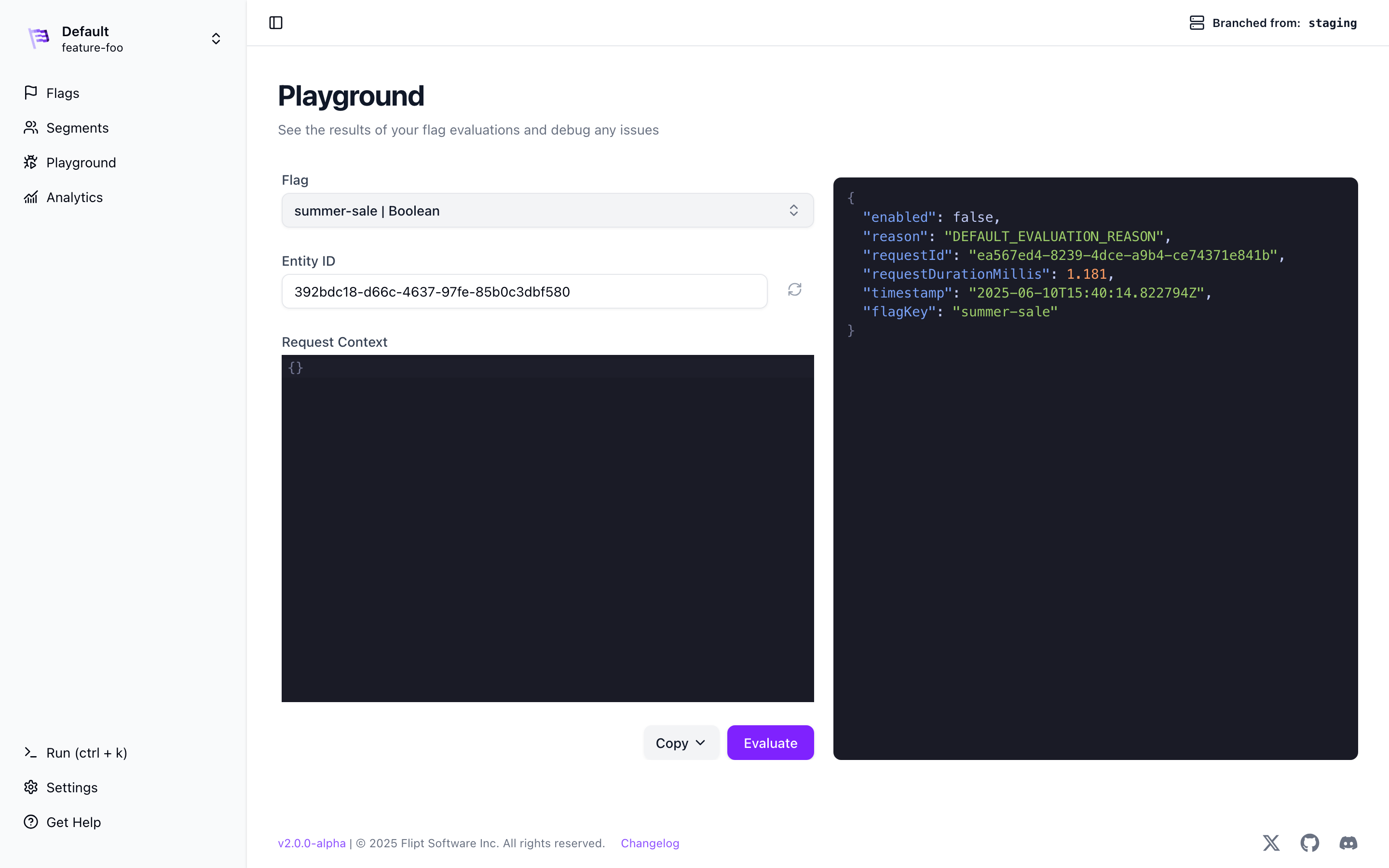This screenshot has width=1389, height=868.
Task: Open the Discord icon in footer
Action: (1348, 843)
